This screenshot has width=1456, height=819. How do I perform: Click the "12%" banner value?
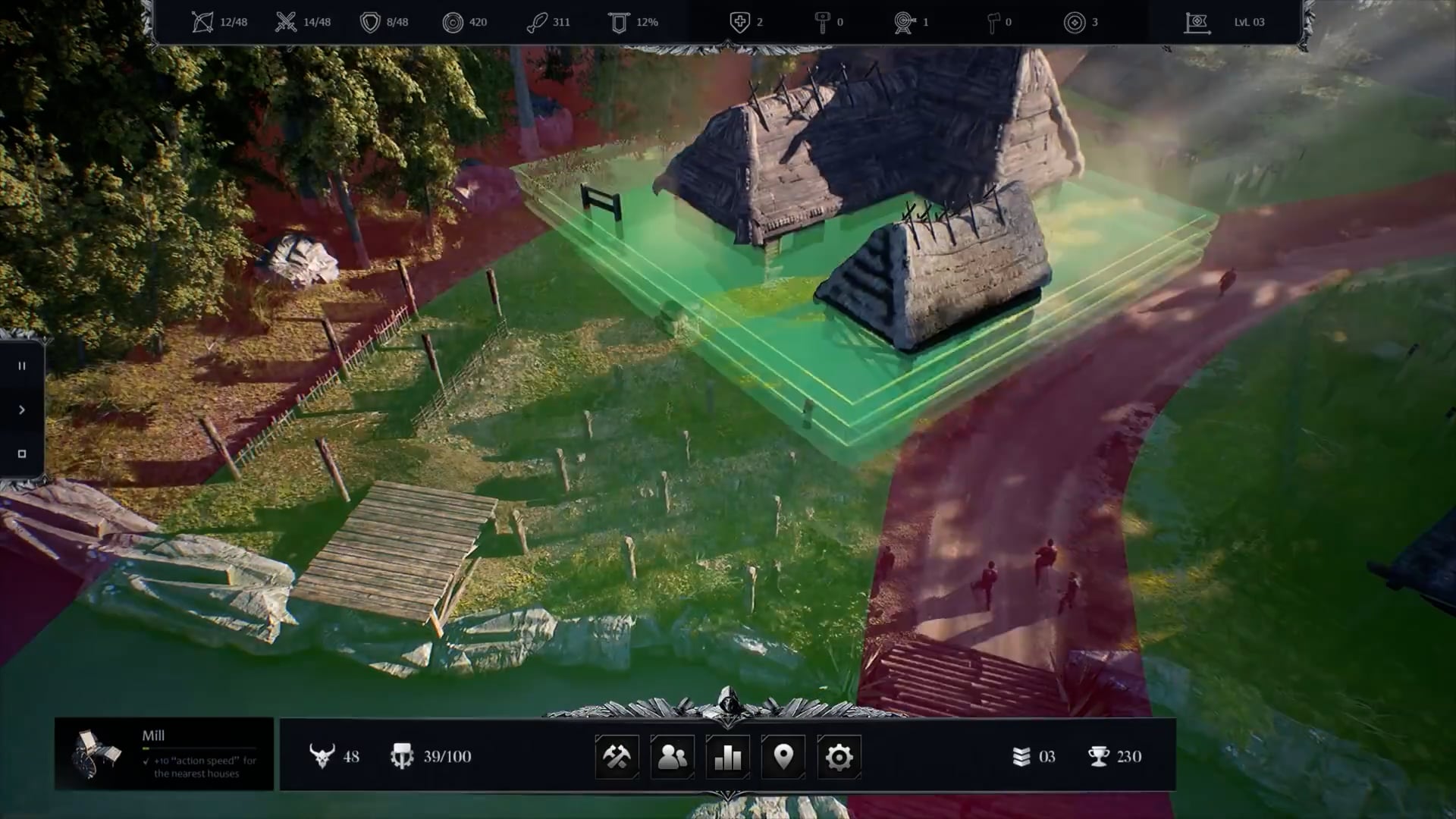(x=647, y=22)
